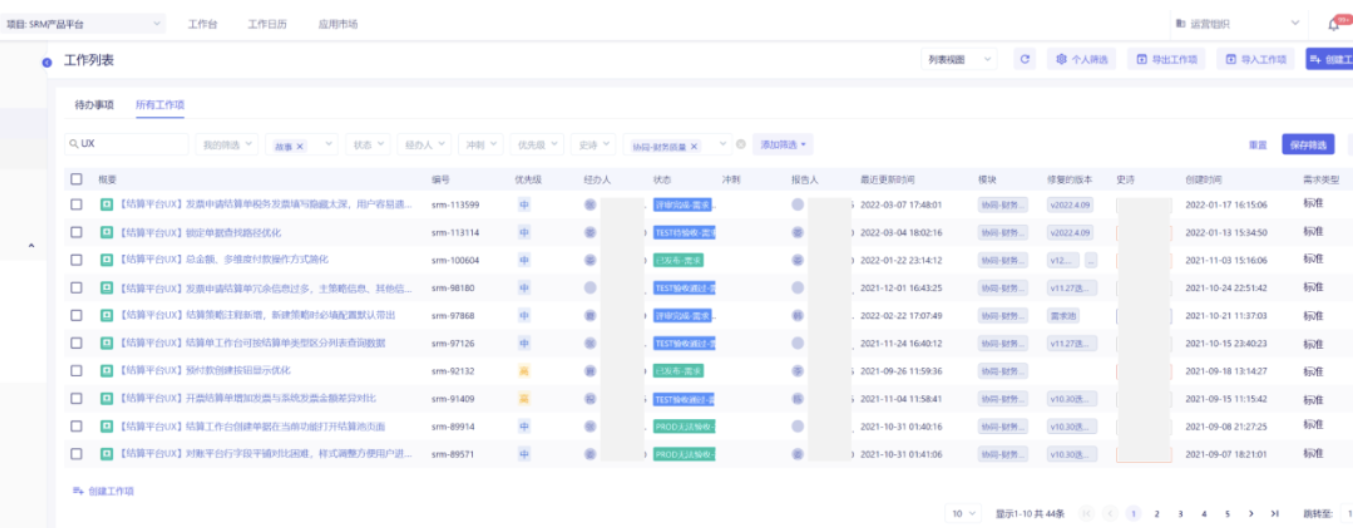Screen dimensions: 1370x528
Task: Click the story icon in row srm-98180
Action: click(106, 288)
